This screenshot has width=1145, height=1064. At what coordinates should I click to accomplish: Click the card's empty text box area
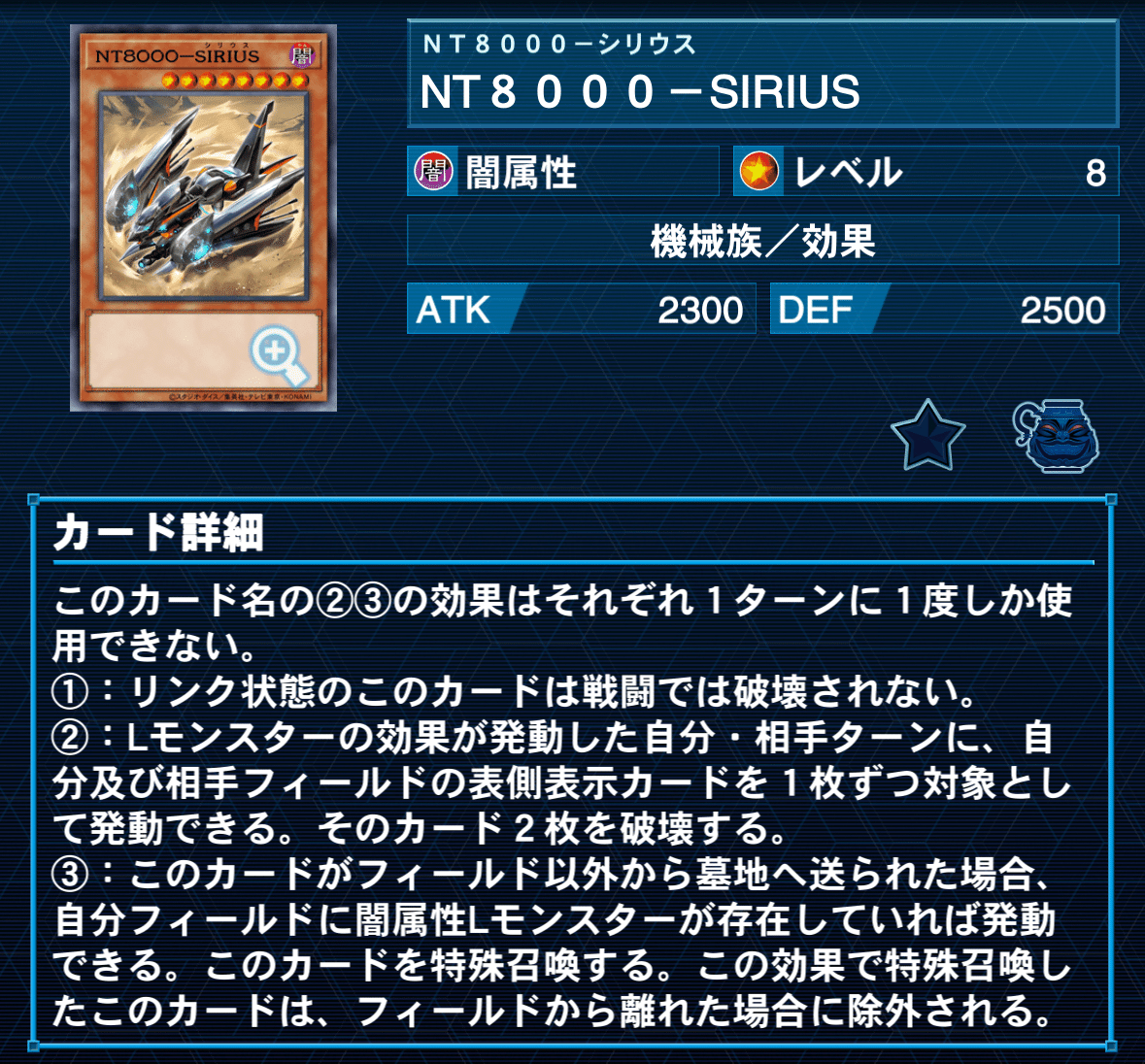[204, 350]
